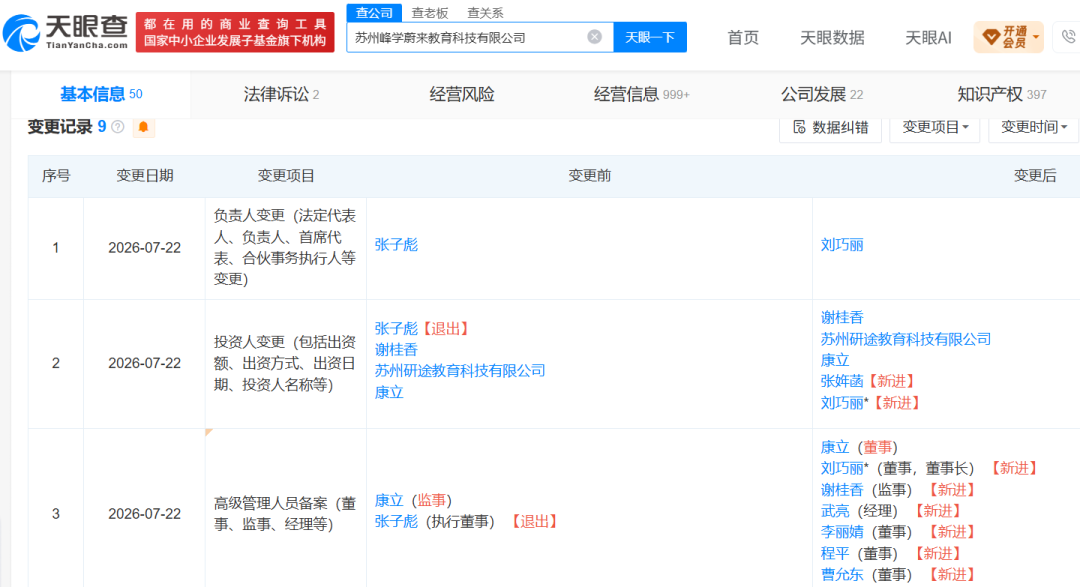The height and width of the screenshot is (587, 1080).
Task: Click the 变更日期 column header
Action: (x=145, y=176)
